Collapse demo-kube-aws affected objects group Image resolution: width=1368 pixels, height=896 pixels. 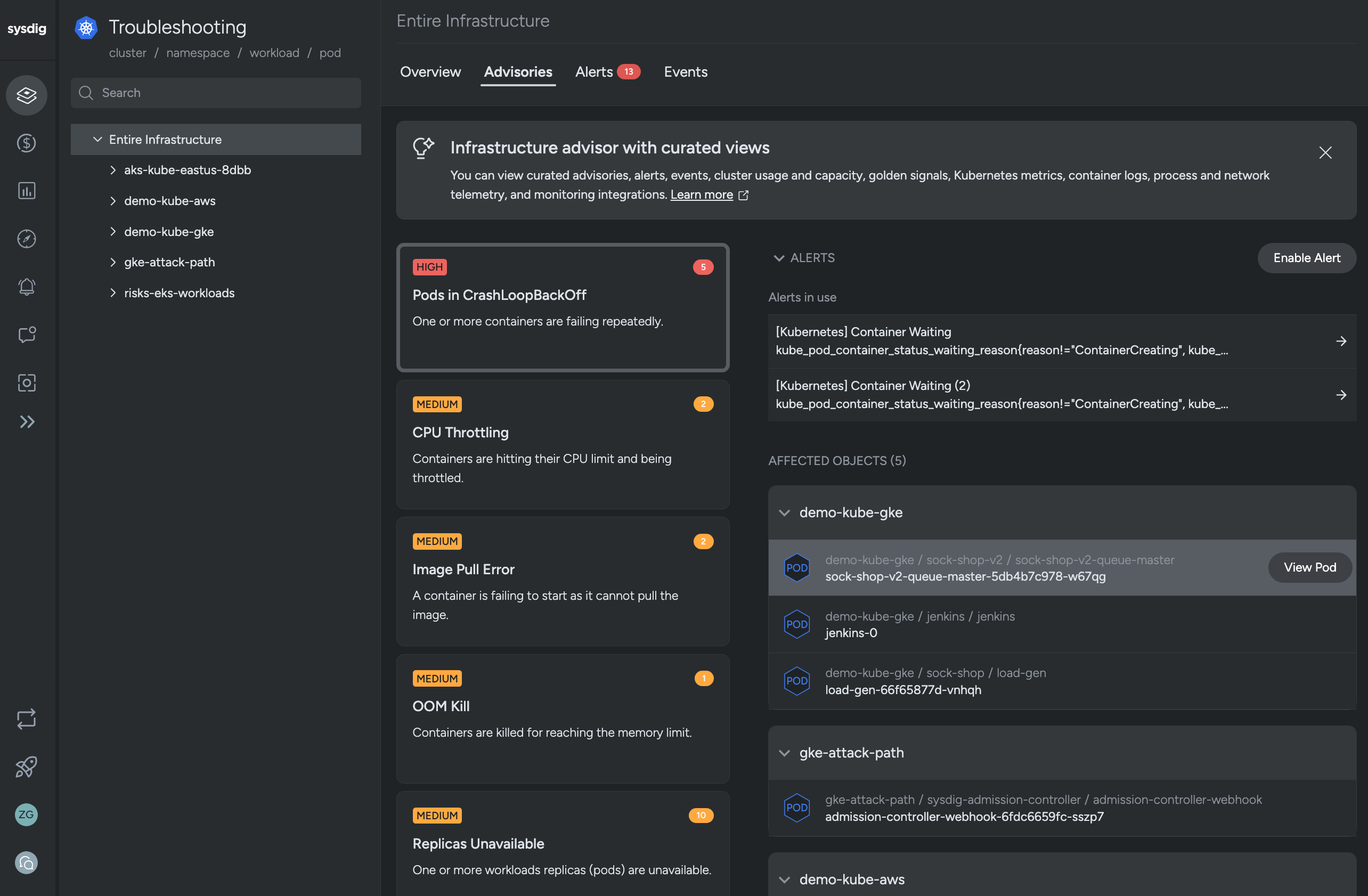click(785, 880)
